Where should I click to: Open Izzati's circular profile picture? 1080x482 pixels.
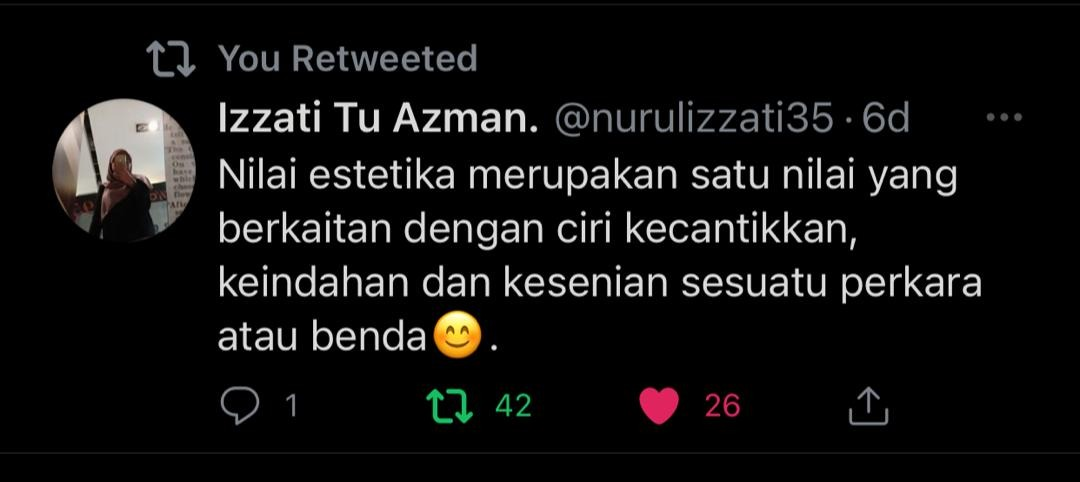click(124, 170)
